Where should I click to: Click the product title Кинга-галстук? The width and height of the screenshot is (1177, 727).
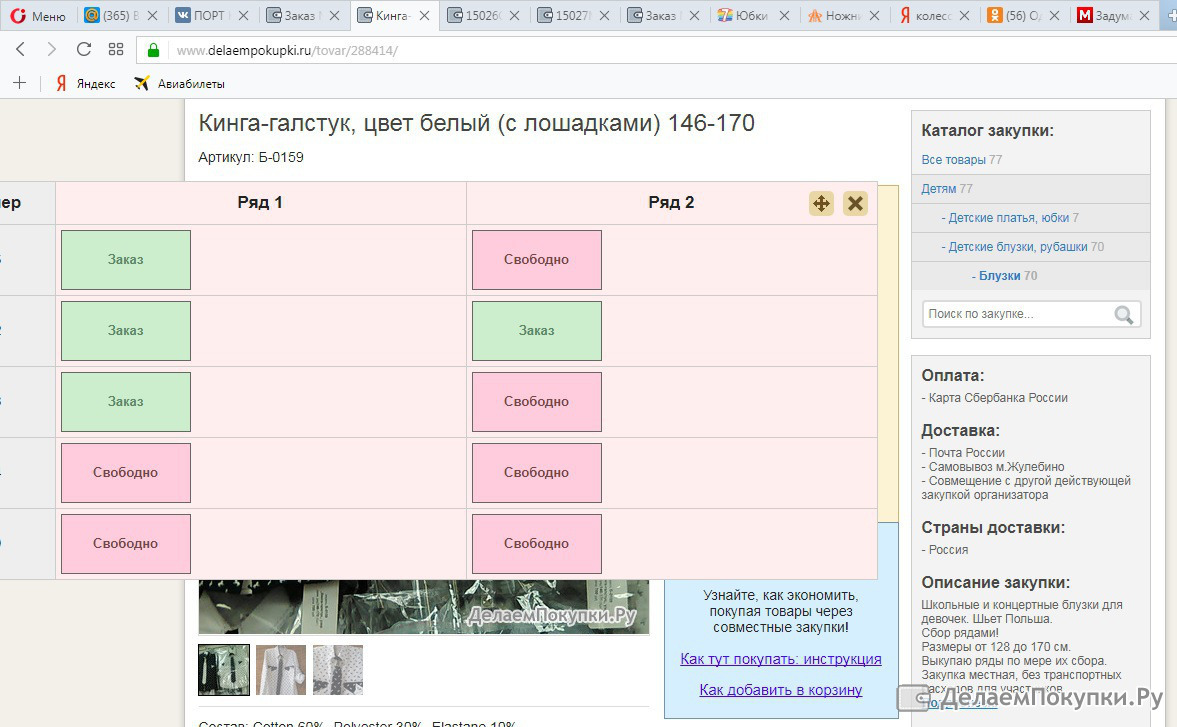(476, 123)
